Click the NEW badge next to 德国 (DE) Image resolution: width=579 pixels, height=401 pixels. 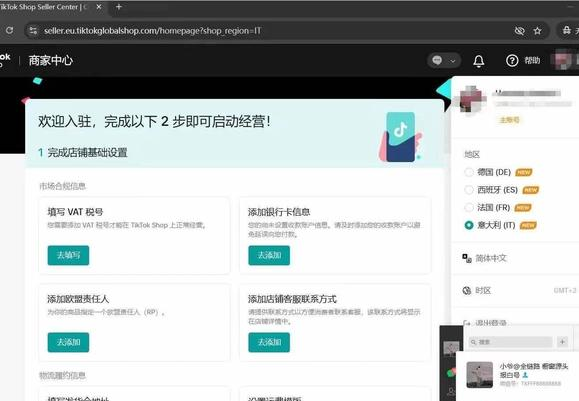click(524, 172)
